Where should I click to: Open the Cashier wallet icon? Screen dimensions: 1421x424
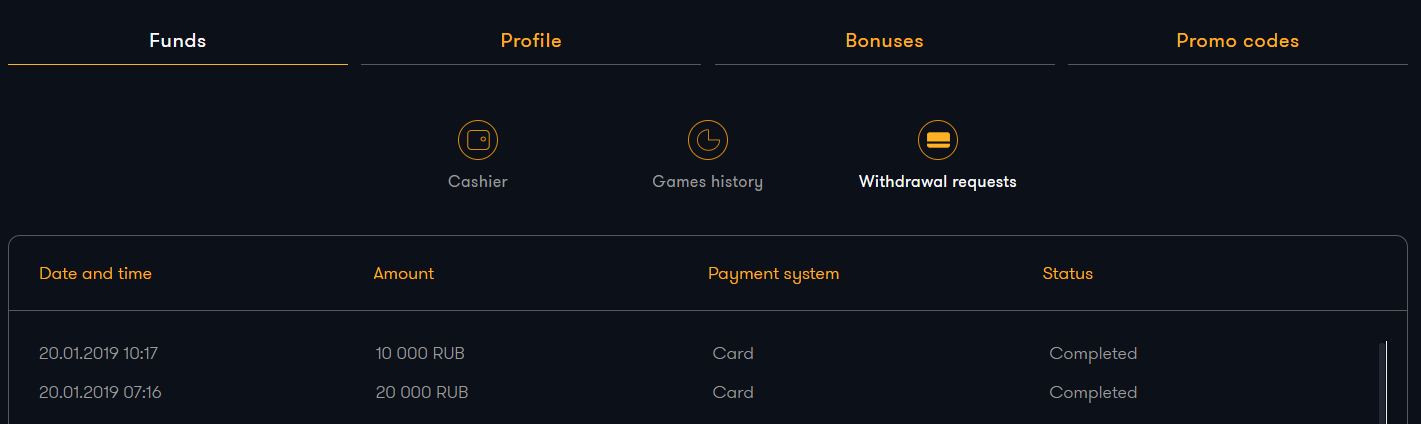pyautogui.click(x=478, y=140)
